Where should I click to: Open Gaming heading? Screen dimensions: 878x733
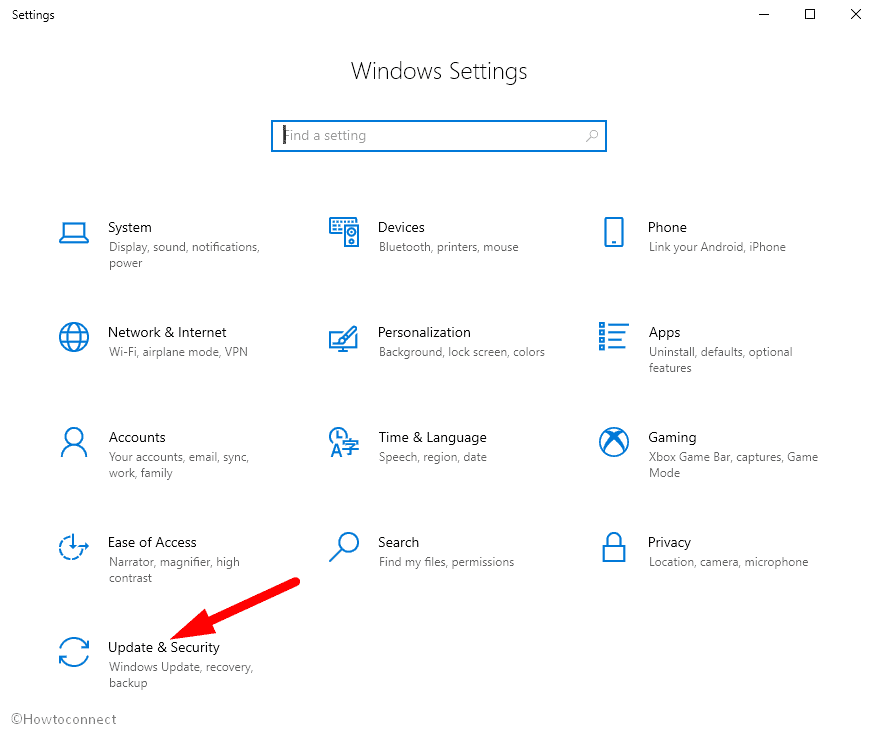point(672,438)
